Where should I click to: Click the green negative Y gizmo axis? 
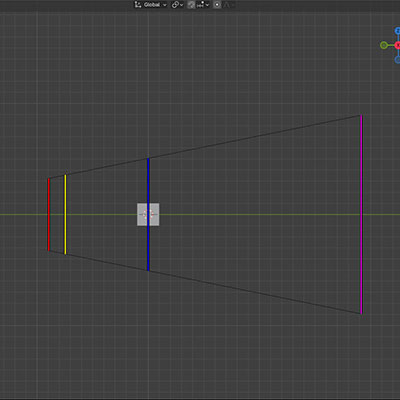pos(384,45)
